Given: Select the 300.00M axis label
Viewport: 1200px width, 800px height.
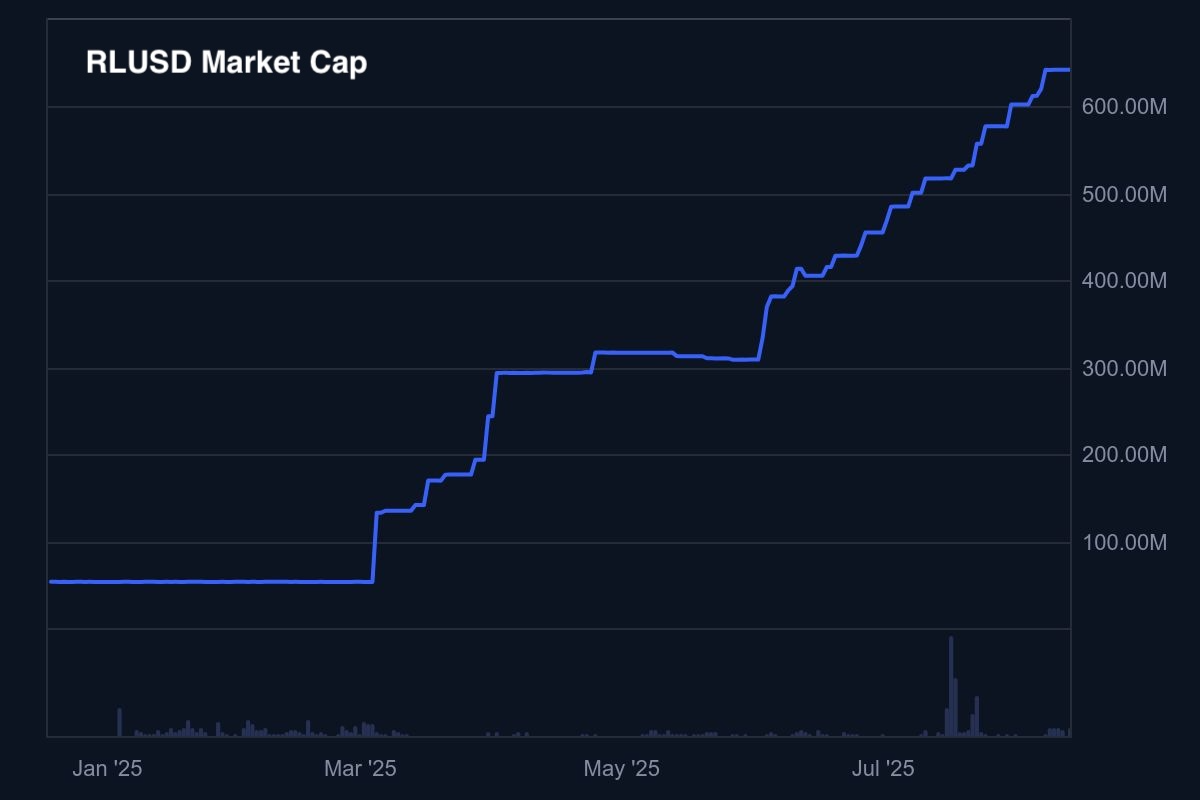Looking at the screenshot, I should point(1124,369).
